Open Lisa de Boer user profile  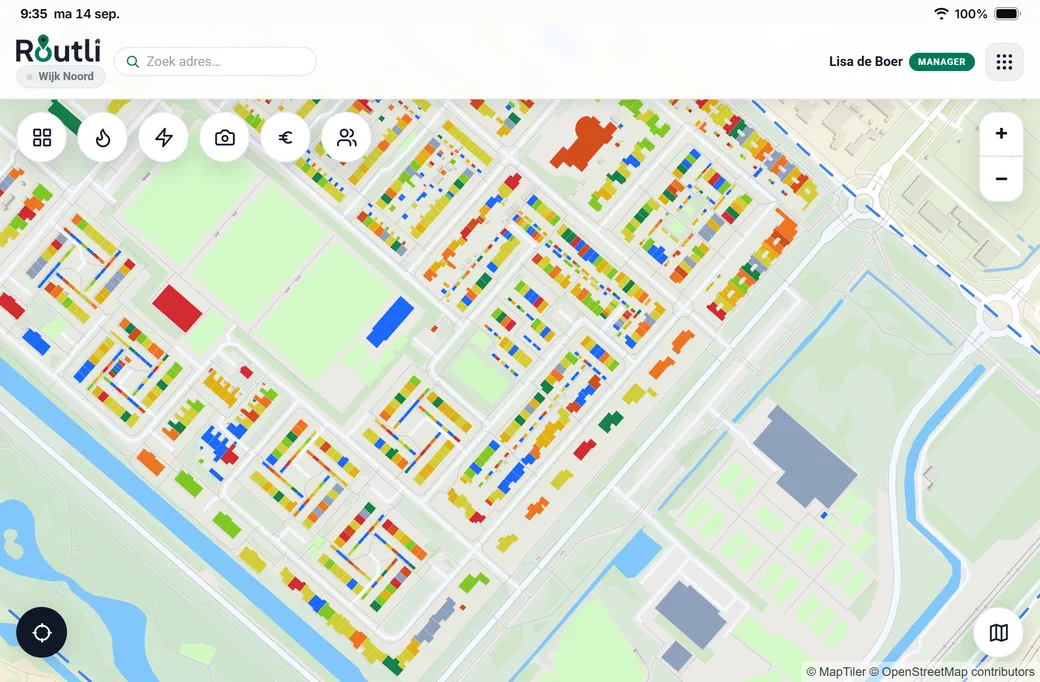click(x=866, y=62)
